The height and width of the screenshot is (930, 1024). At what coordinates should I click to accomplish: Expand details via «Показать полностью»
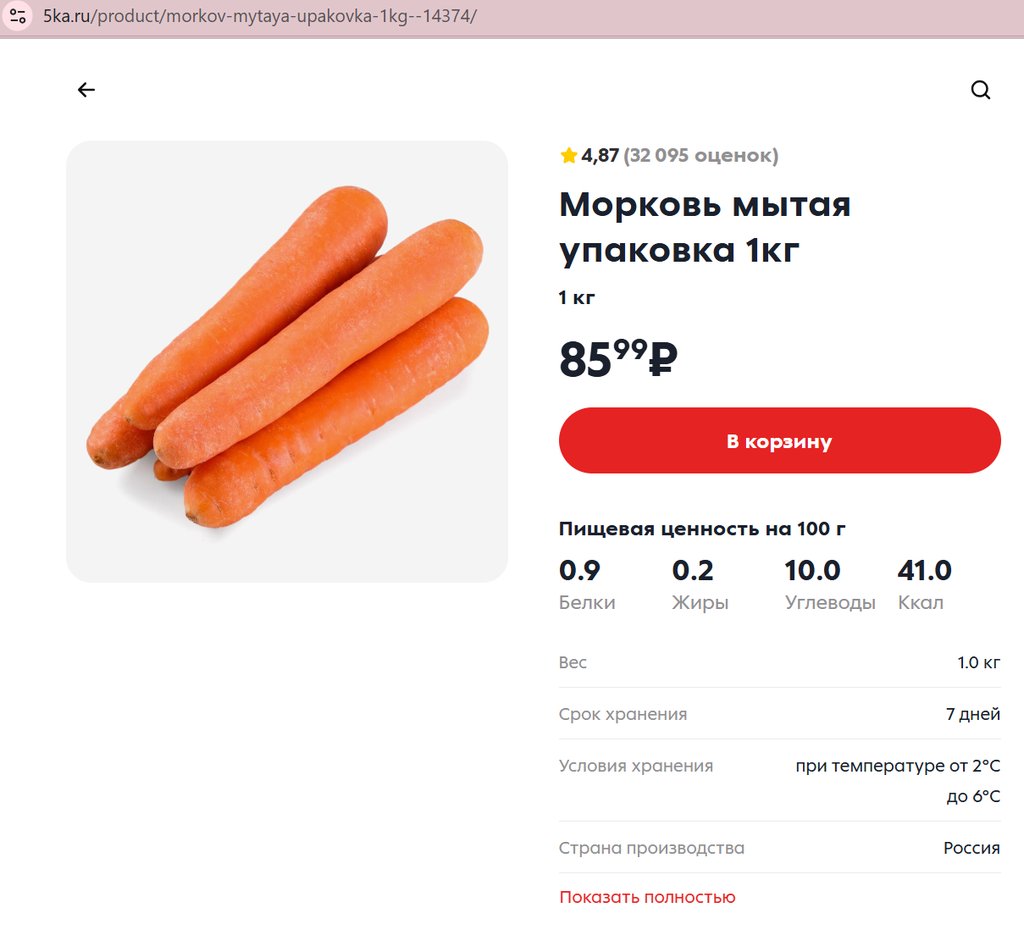point(647,897)
